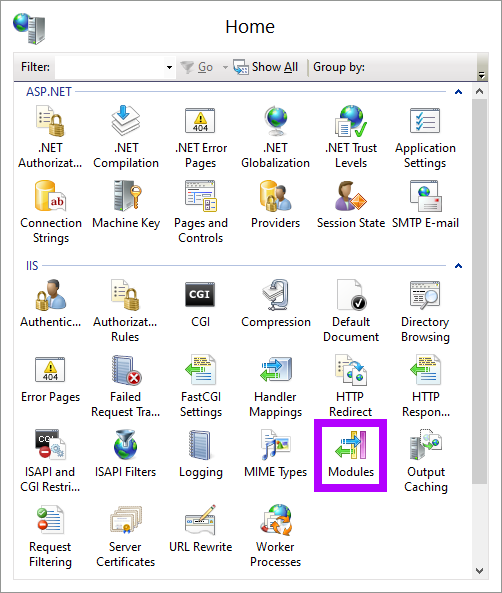Click the scrollbar down arrow
The width and height of the screenshot is (502, 593).
coord(480,571)
